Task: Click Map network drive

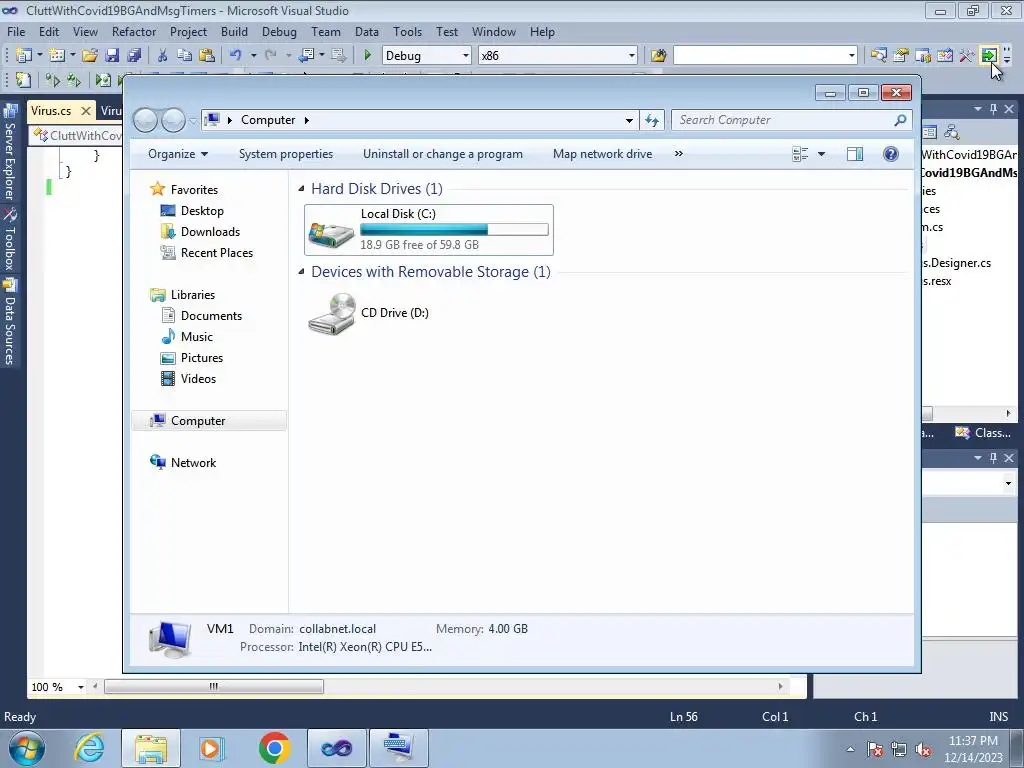Action: coord(602,154)
